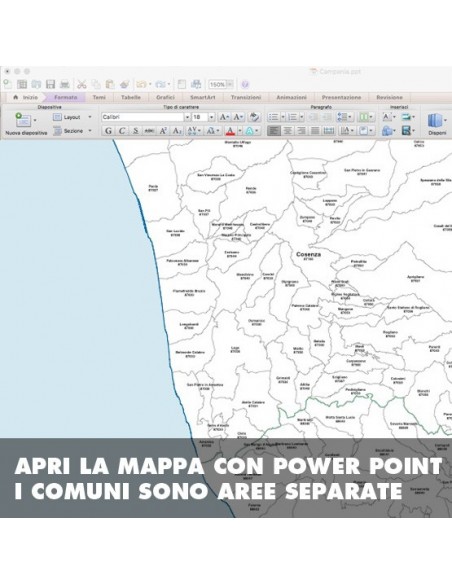Image resolution: width=452 pixels, height=584 pixels.
Task: Click the Format Painter brush icon
Action: click(124, 85)
